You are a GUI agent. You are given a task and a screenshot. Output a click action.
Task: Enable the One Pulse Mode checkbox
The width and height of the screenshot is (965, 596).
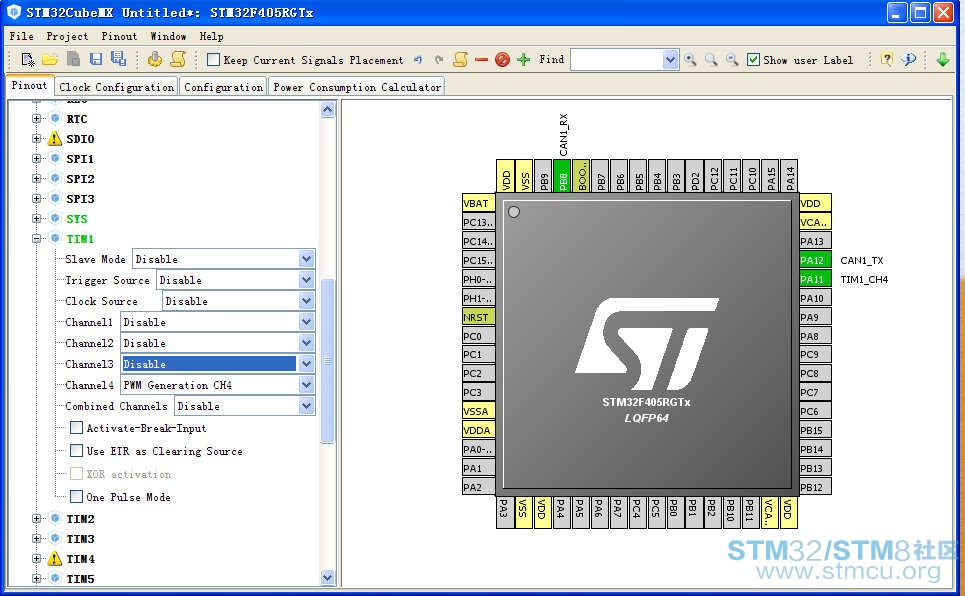[x=76, y=496]
